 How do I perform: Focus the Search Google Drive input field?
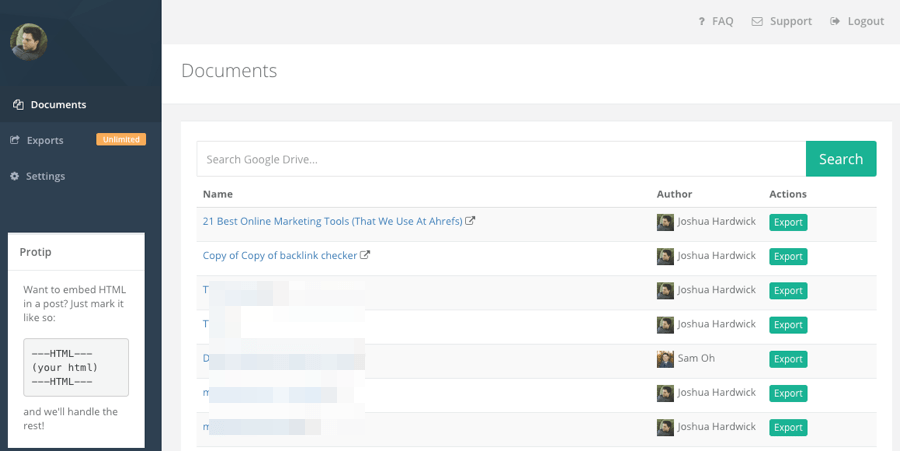click(x=500, y=159)
